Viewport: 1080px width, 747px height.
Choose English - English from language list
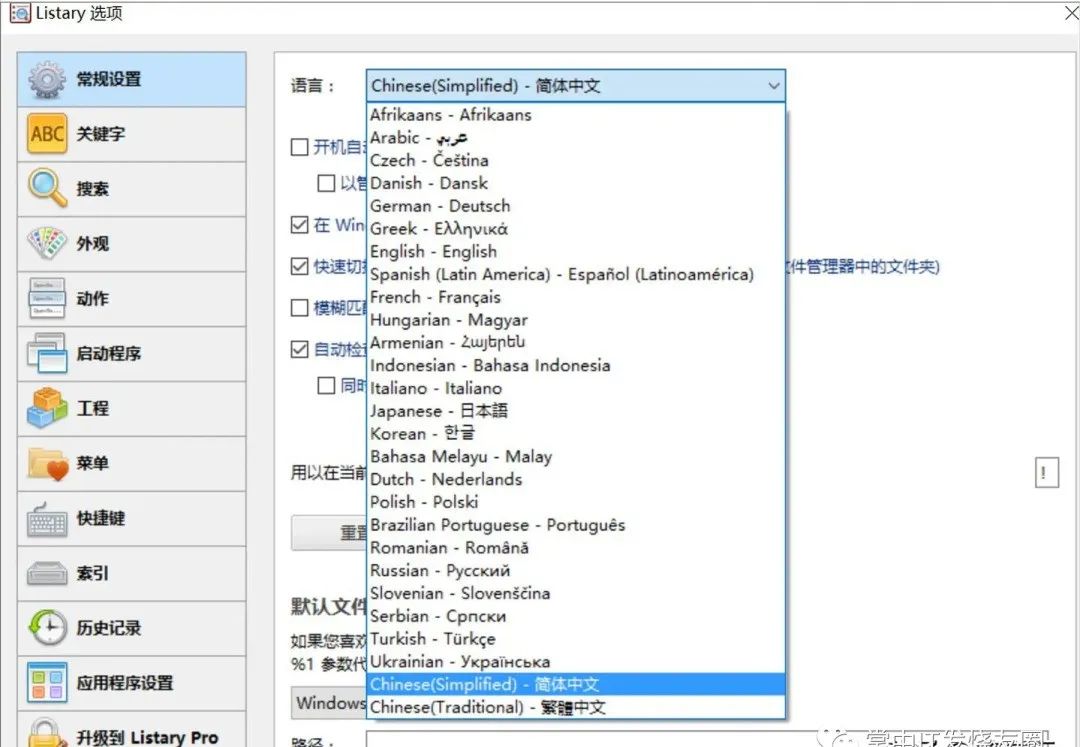(x=432, y=251)
